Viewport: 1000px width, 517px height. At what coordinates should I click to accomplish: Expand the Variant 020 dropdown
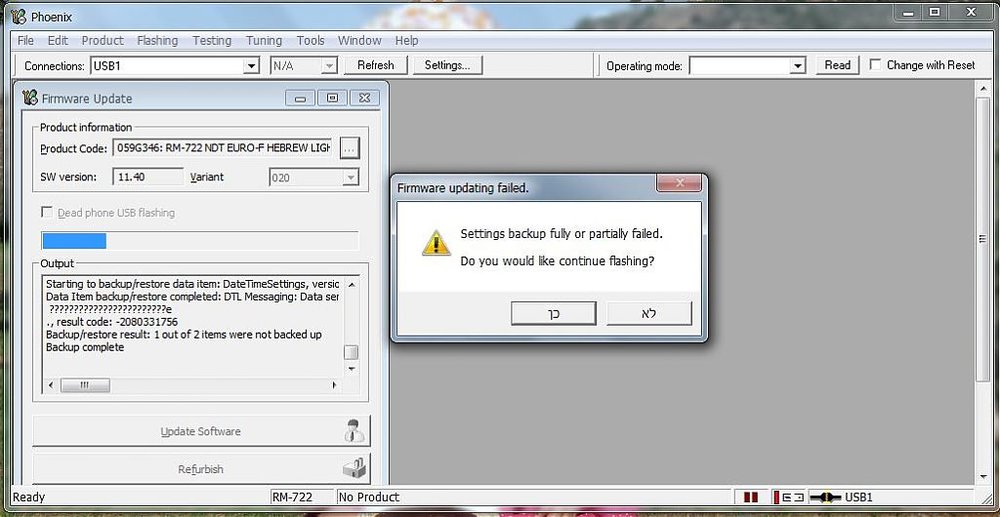pos(350,177)
